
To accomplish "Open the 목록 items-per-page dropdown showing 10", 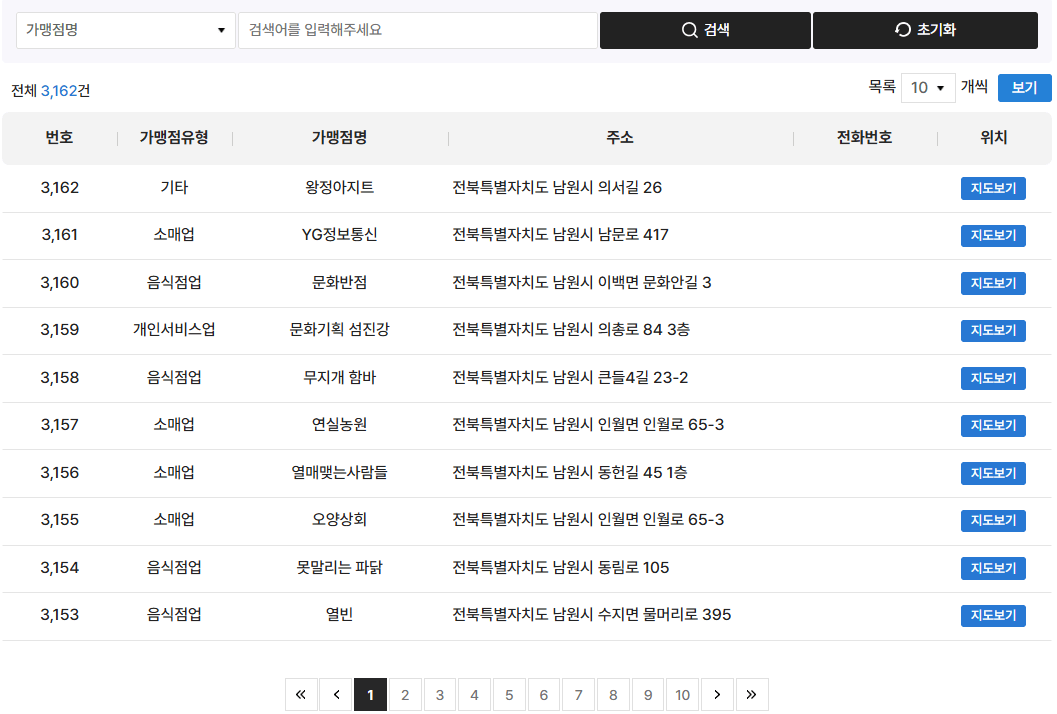I will point(928,88).
